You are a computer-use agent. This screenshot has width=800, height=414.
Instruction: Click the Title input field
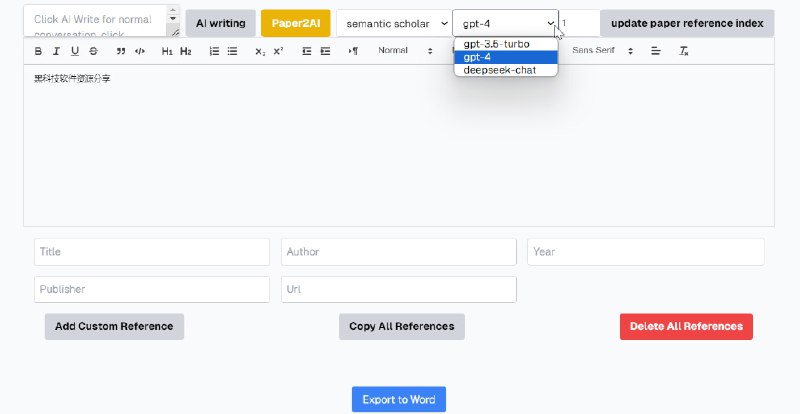click(x=152, y=252)
